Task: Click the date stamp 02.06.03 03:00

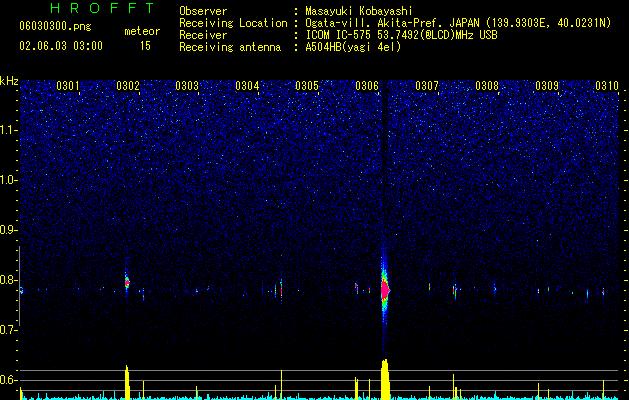Action: pos(61,46)
